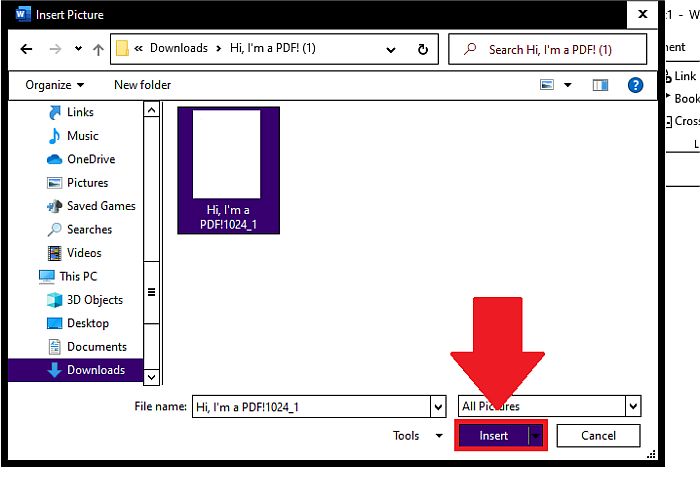The height and width of the screenshot is (501, 700).
Task: Click the File name input field
Action: pos(311,407)
